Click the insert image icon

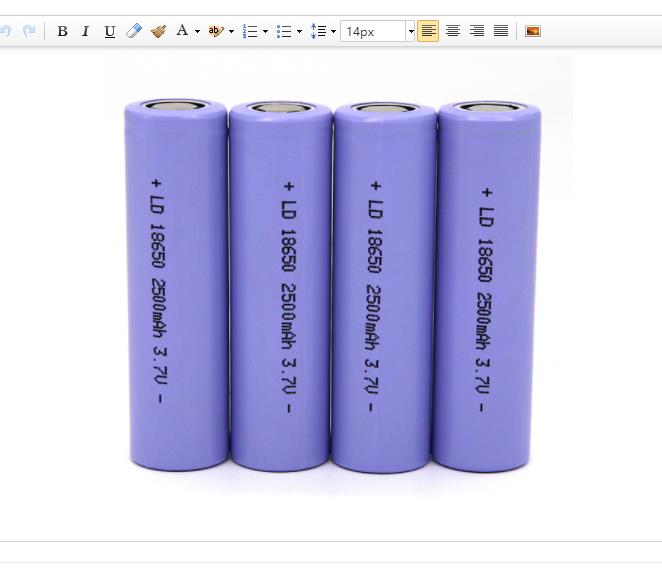coord(533,31)
